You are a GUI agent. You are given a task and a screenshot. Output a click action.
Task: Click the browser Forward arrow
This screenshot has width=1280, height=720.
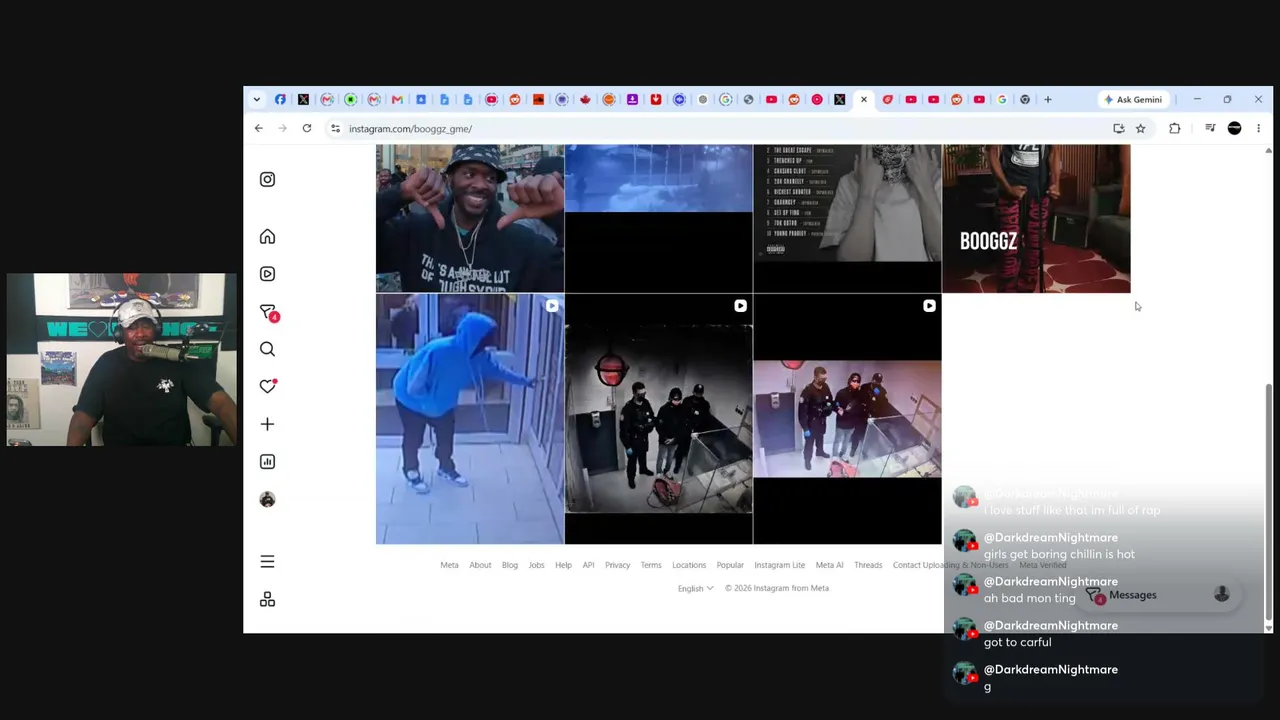click(x=282, y=128)
